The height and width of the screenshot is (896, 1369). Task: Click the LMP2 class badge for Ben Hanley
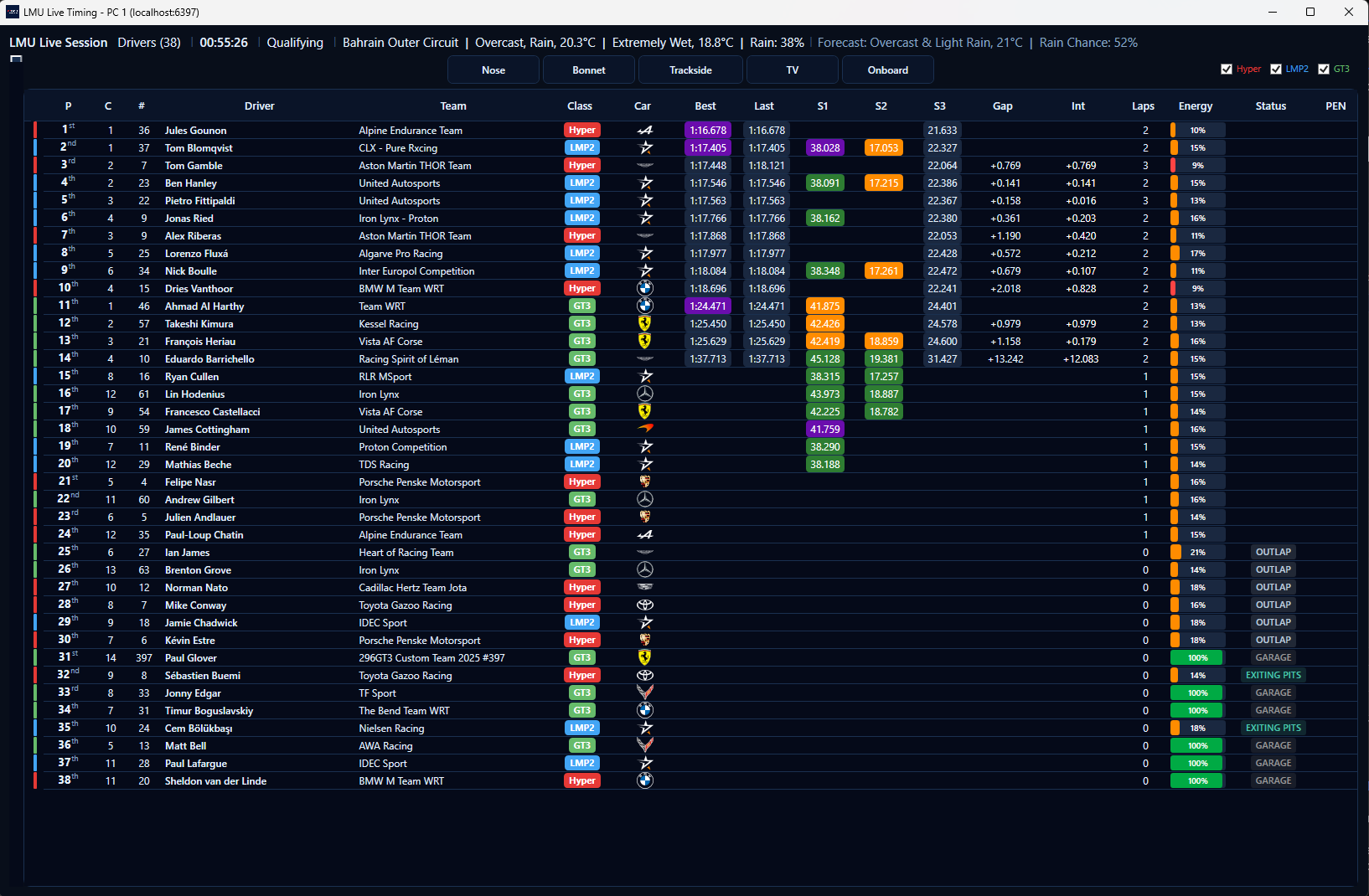pyautogui.click(x=582, y=183)
